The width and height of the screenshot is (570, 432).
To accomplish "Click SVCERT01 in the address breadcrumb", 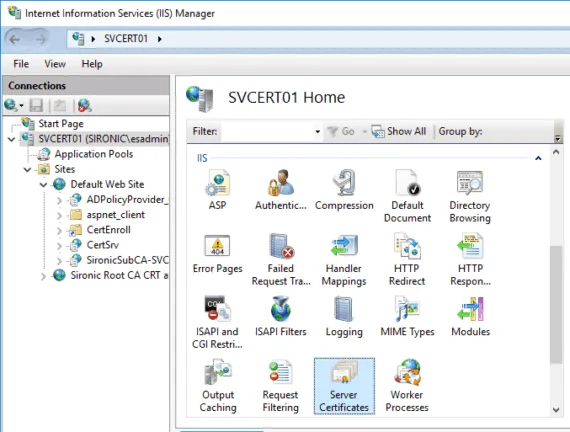I will (x=126, y=39).
